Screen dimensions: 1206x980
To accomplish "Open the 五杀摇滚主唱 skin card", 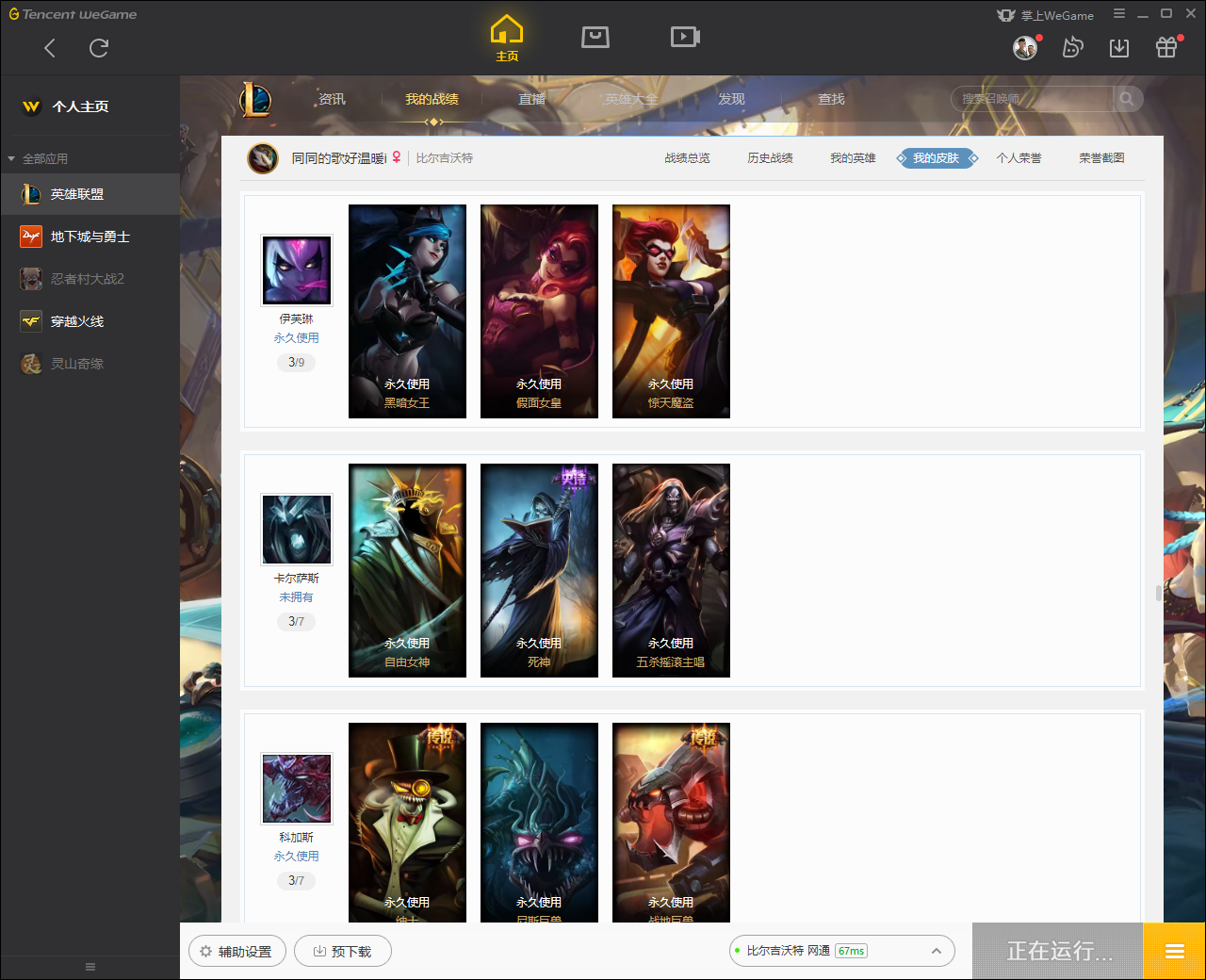I will coord(671,570).
